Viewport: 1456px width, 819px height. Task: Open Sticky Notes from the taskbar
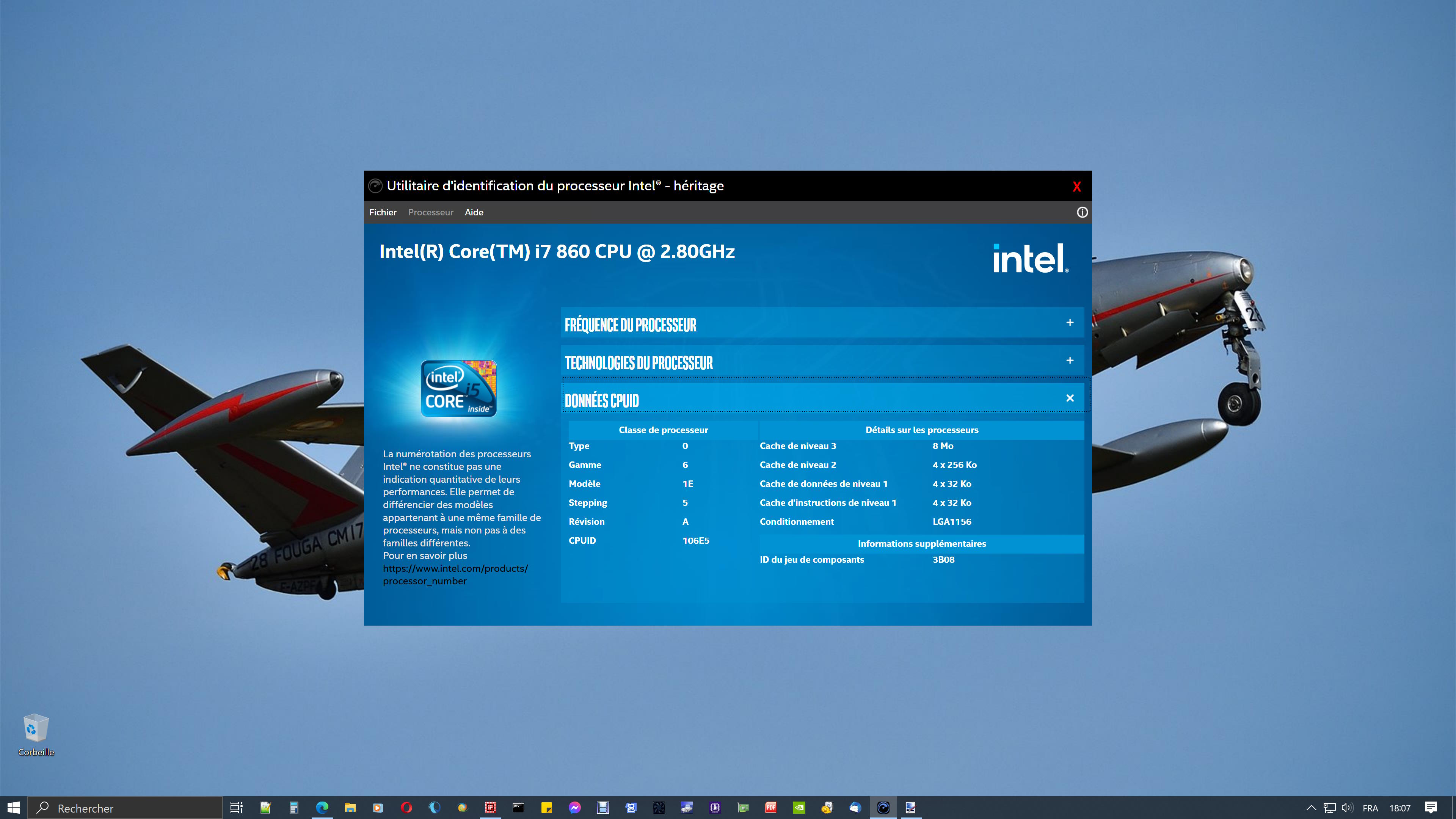pos(546,808)
